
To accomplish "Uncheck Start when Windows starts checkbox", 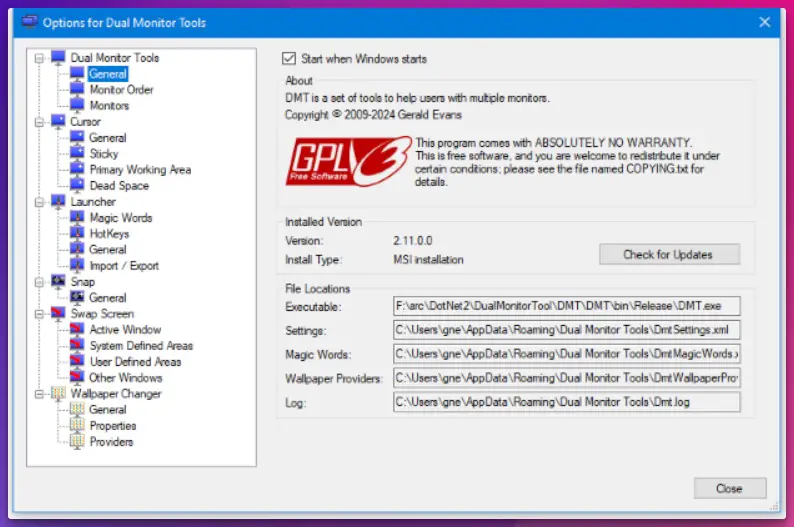I will coord(290,59).
